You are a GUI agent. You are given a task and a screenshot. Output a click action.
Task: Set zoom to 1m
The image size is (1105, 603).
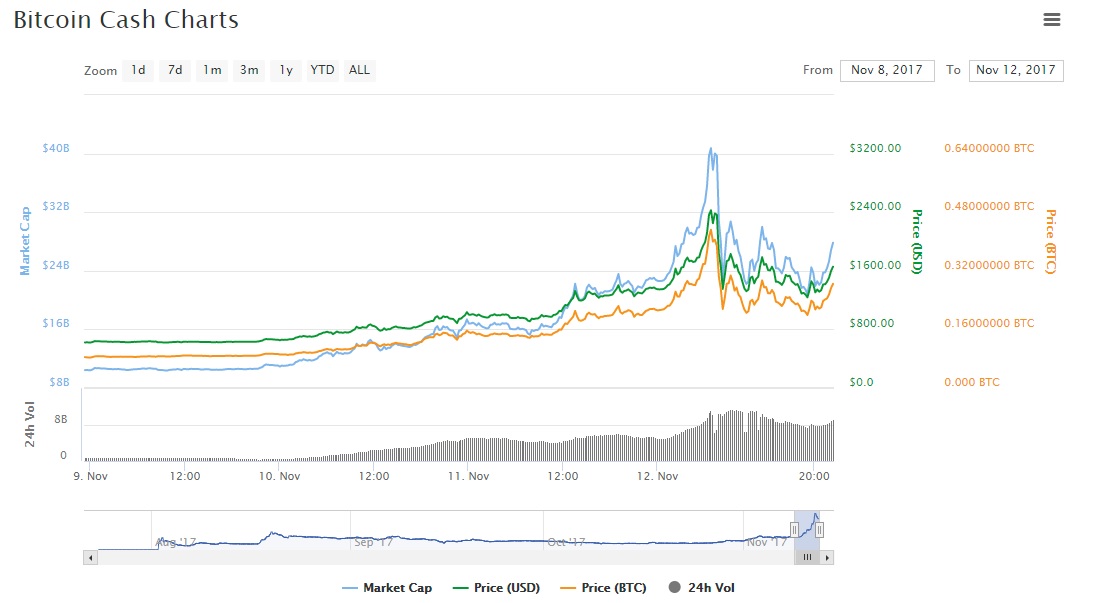(212, 70)
